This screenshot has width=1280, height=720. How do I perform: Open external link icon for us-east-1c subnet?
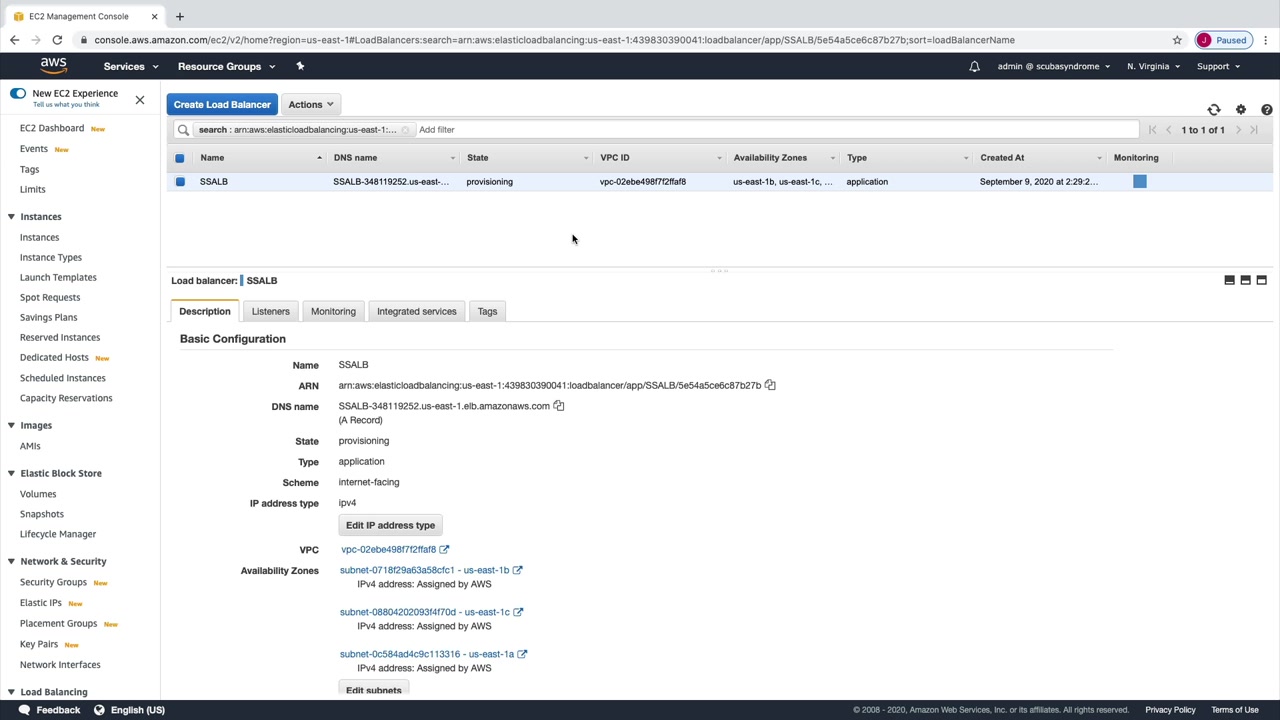click(518, 612)
